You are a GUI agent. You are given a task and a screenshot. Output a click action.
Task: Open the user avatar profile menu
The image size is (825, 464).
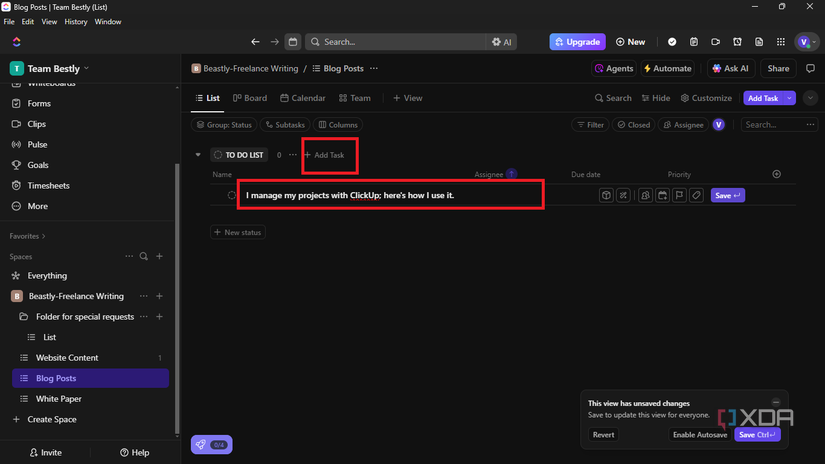pyautogui.click(x=807, y=42)
